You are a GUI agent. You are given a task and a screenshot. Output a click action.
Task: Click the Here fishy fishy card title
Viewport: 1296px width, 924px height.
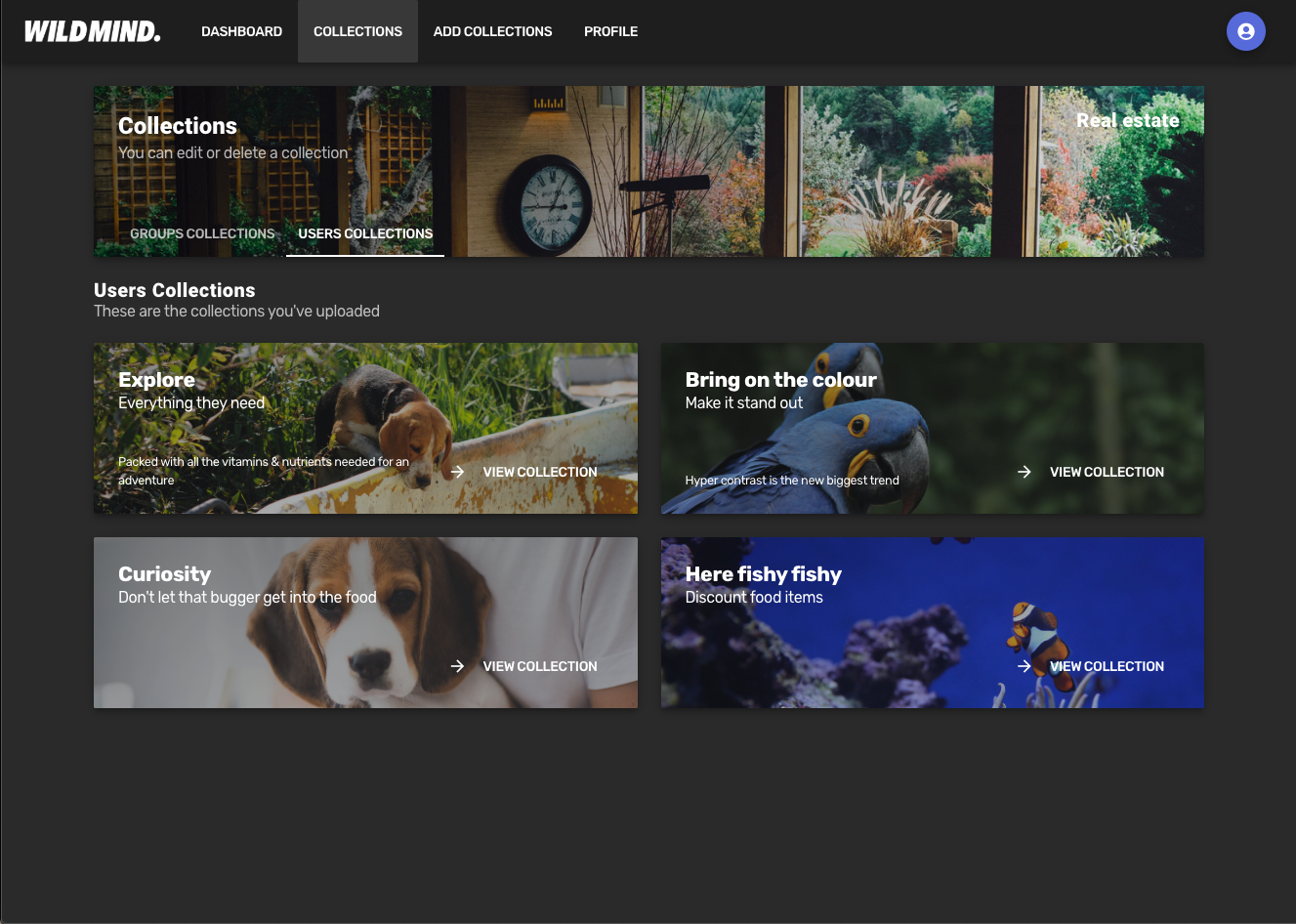coord(763,574)
